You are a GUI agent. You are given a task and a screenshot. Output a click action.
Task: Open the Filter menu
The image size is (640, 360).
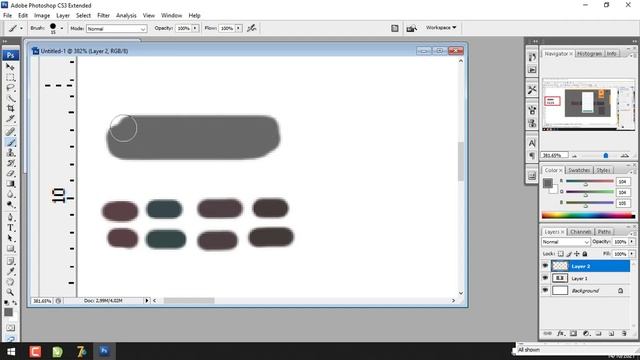coord(103,15)
